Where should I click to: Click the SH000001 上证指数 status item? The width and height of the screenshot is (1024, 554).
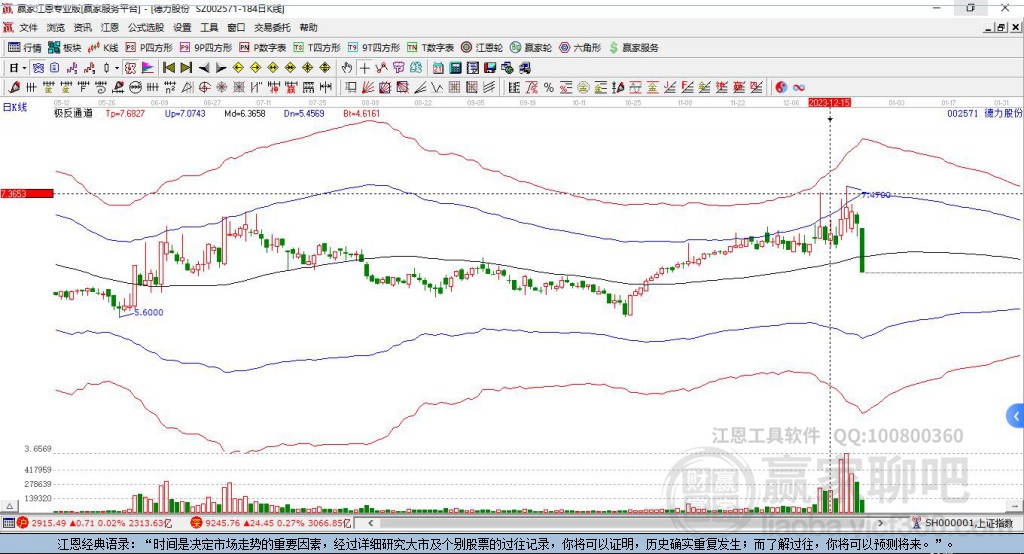click(963, 523)
